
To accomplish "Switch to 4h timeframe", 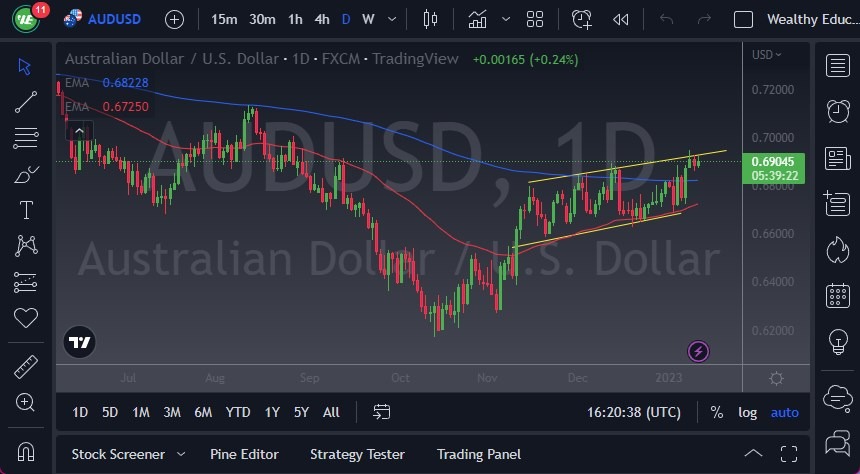I will click(322, 19).
